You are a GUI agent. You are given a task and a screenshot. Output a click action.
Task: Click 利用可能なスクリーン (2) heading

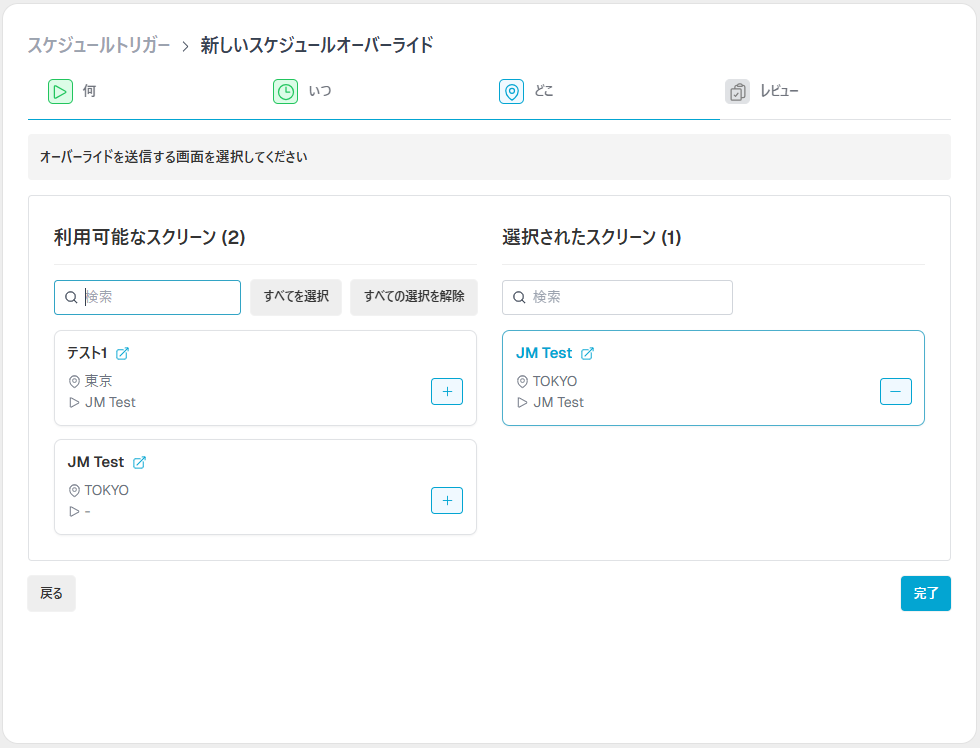tap(149, 237)
